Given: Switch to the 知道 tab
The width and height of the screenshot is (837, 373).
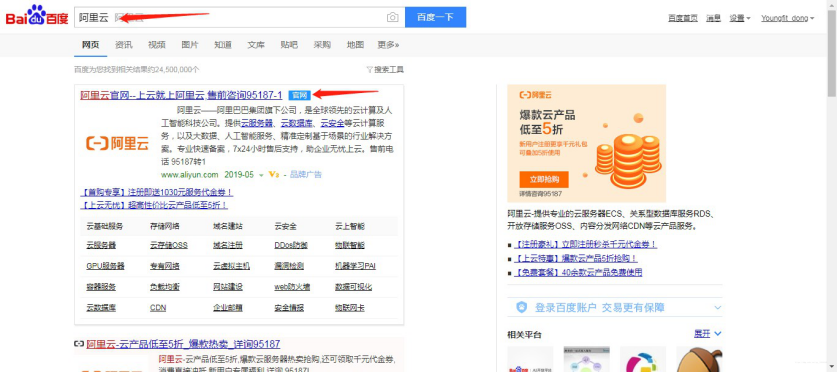Looking at the screenshot, I should click(x=223, y=45).
